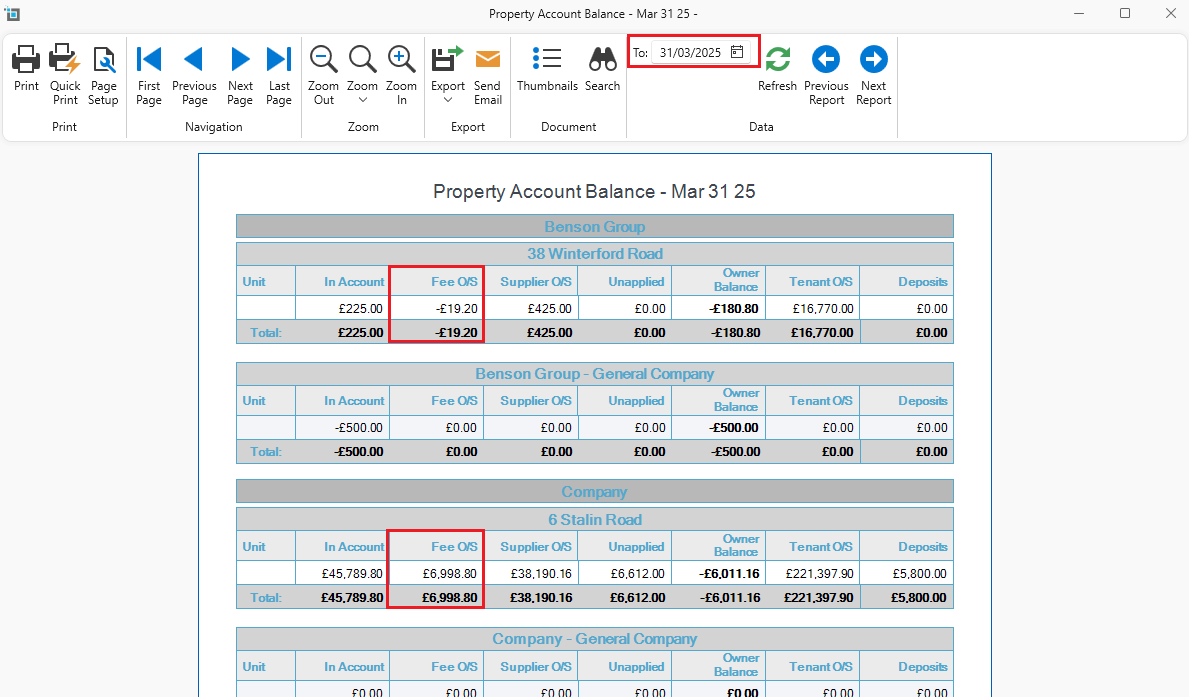Image resolution: width=1189 pixels, height=697 pixels.
Task: Expand the Export format dropdown
Action: 448,100
